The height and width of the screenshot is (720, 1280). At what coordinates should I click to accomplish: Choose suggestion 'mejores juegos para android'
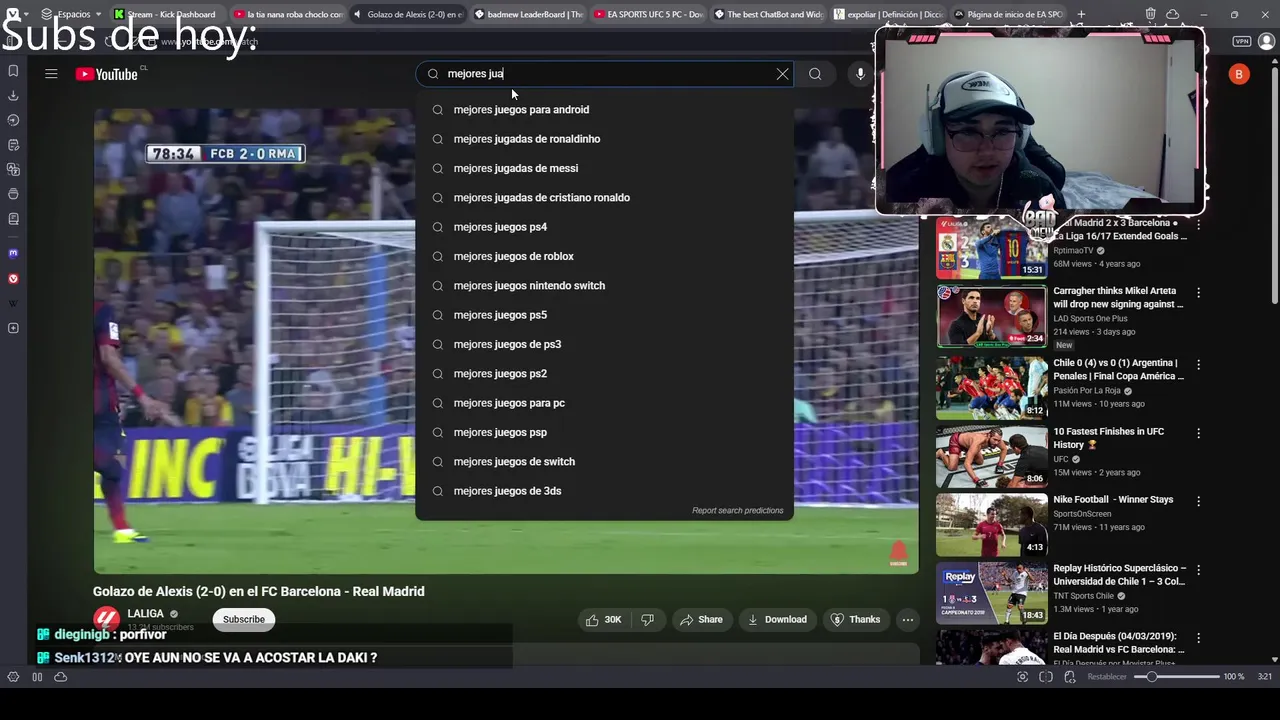[x=604, y=110]
